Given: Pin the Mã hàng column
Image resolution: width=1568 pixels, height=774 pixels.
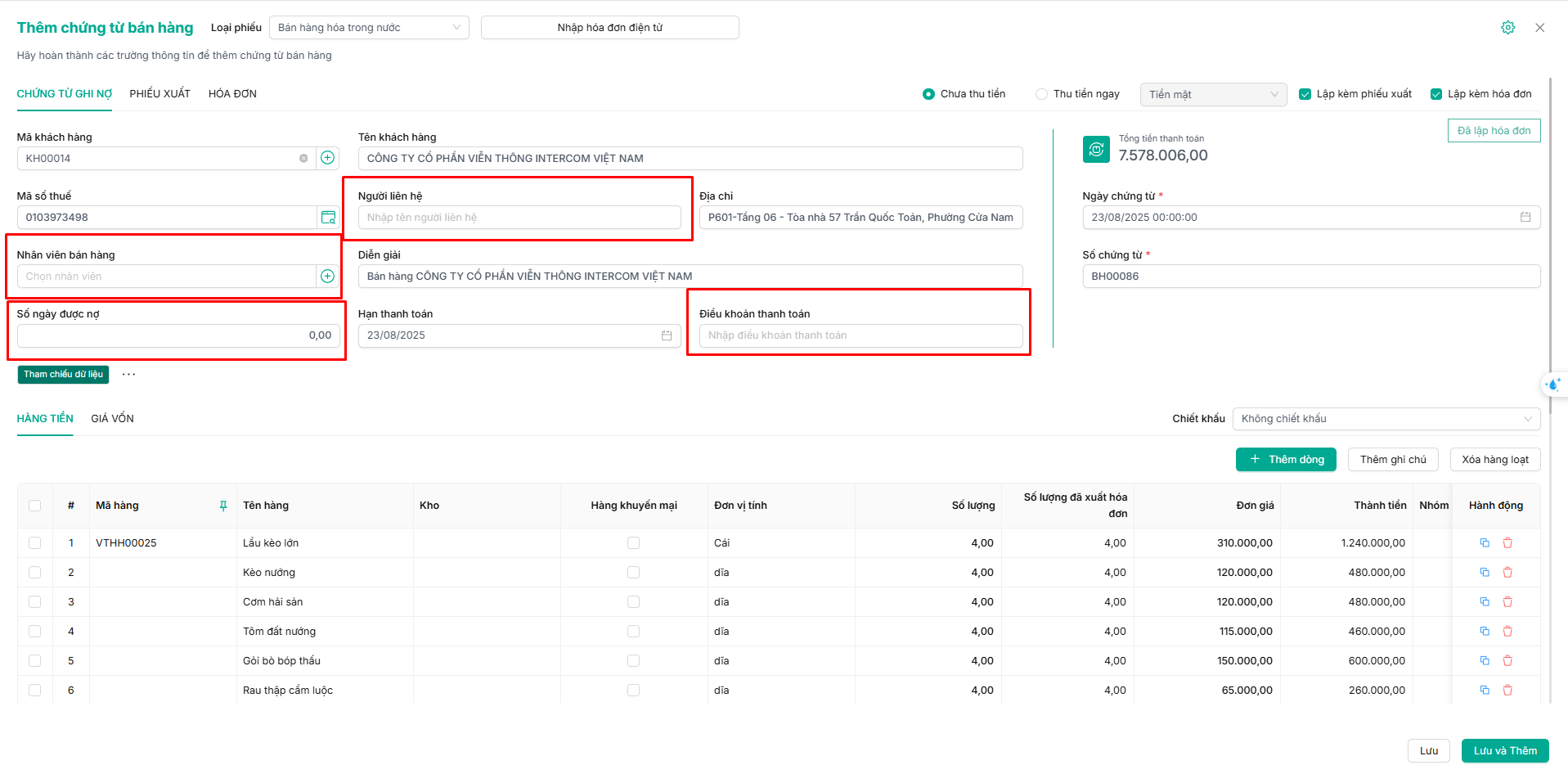Looking at the screenshot, I should point(223,506).
